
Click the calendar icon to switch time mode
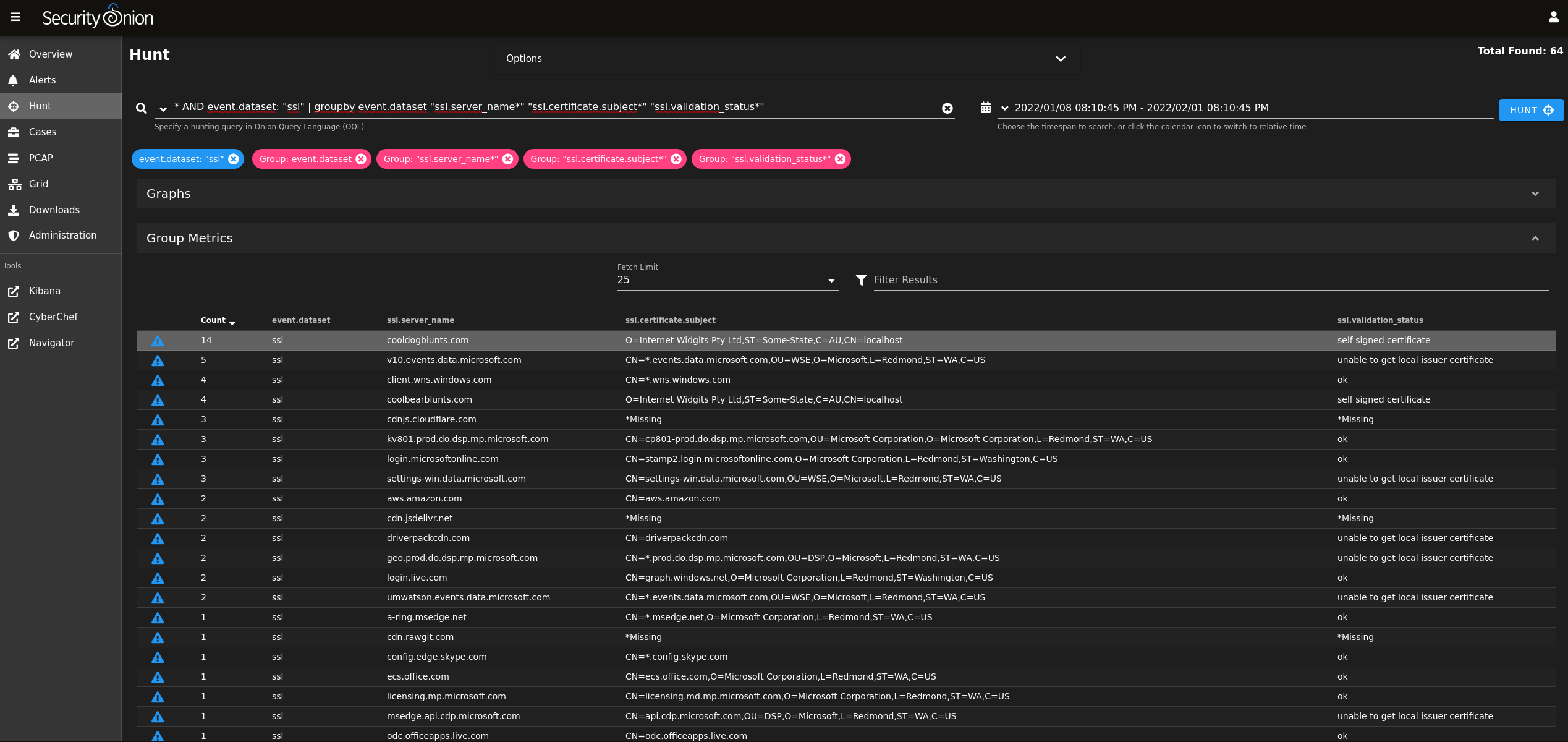click(986, 108)
